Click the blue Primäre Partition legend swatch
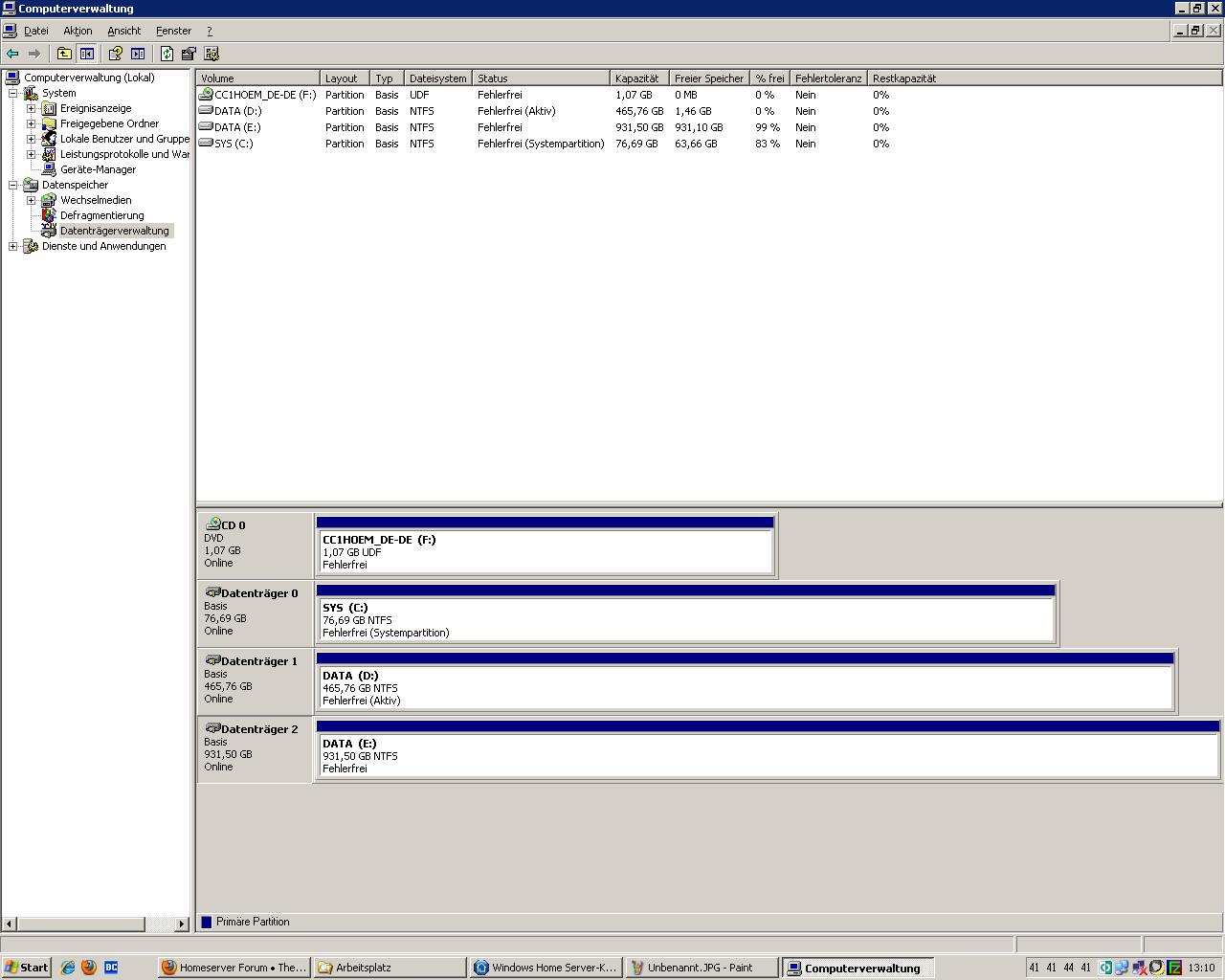 click(x=206, y=922)
